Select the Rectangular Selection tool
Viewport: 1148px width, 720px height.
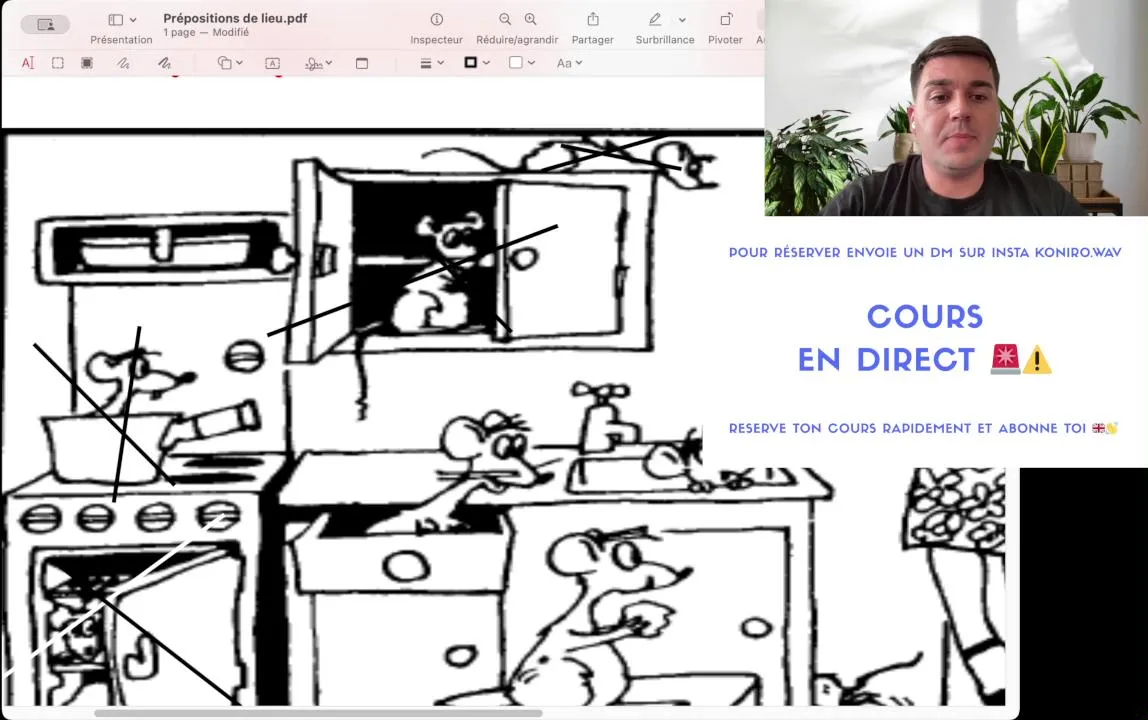point(58,63)
